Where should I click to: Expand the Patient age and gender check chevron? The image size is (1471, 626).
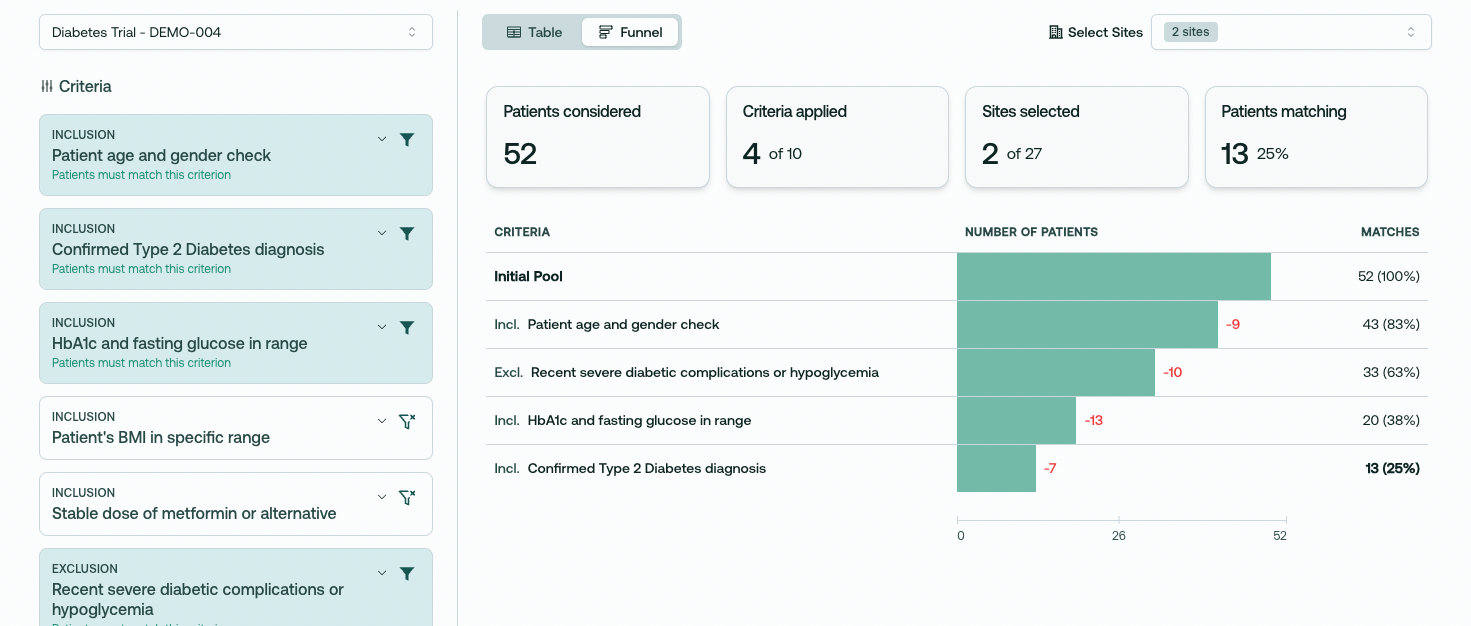(x=382, y=140)
